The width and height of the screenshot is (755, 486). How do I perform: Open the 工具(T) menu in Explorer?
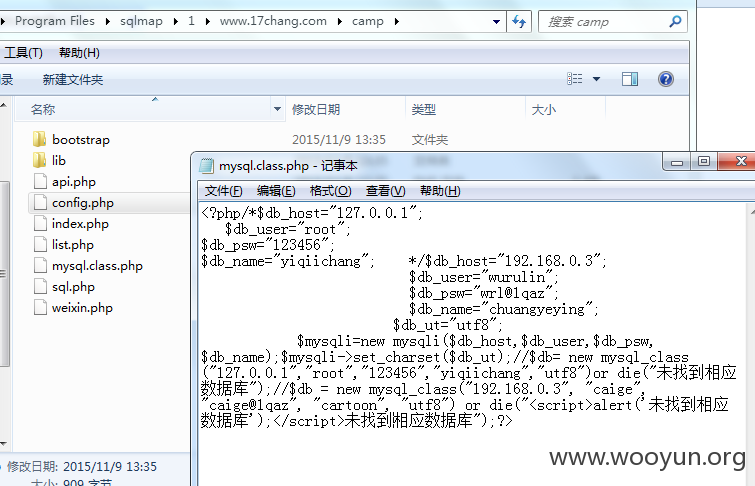[23, 53]
